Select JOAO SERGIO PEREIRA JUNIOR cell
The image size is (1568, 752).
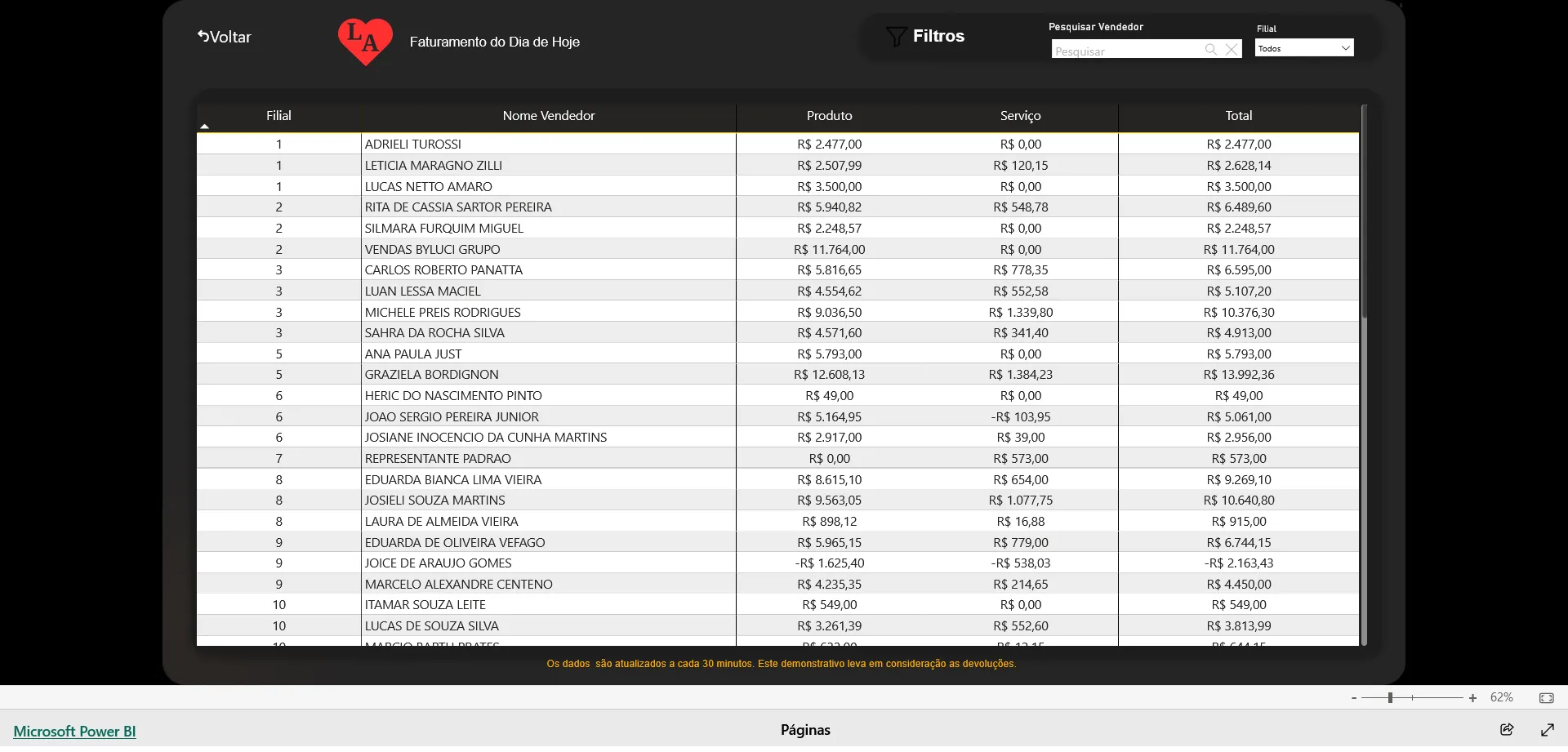pyautogui.click(x=548, y=416)
